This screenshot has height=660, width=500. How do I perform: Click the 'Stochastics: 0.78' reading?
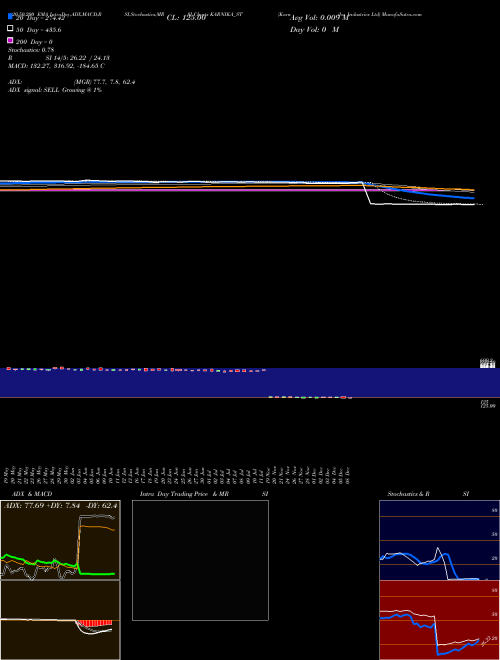[x=31, y=50]
